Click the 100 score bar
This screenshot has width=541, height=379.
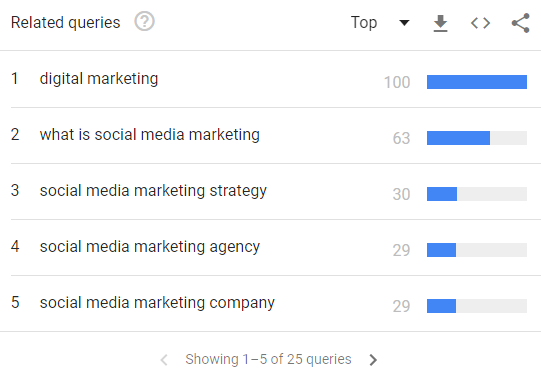point(477,82)
